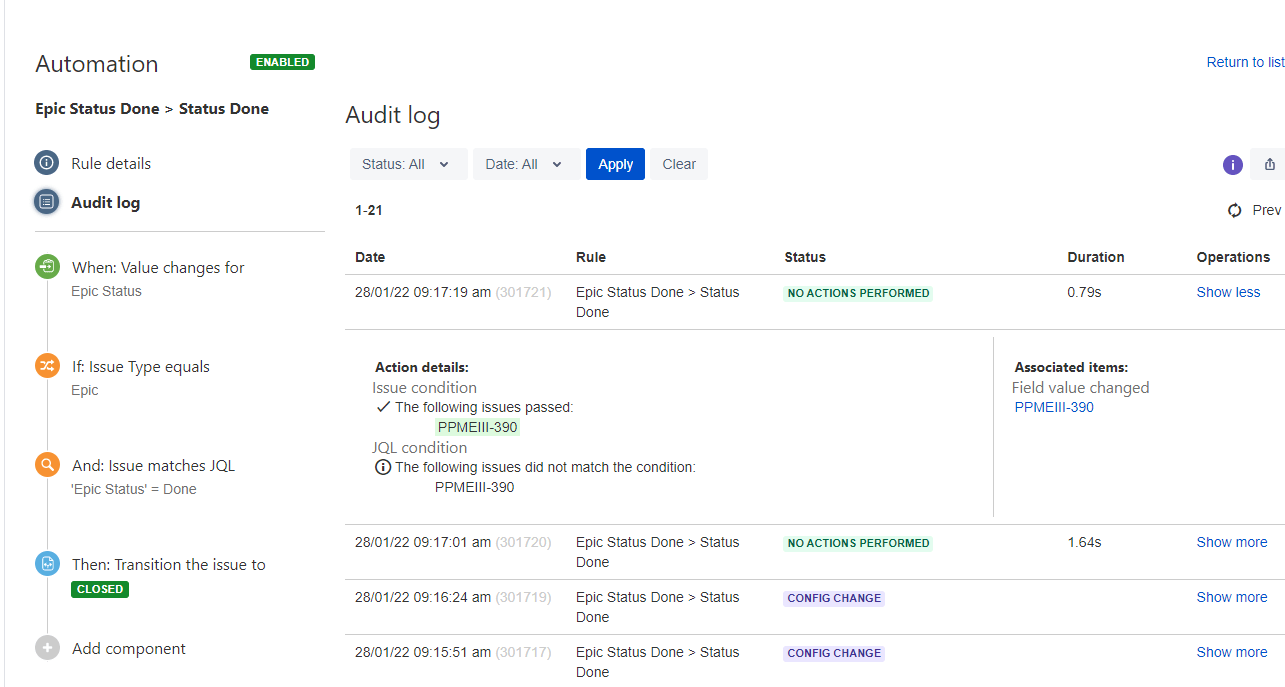Viewport: 1285px width, 687px height.
Task: Click the green ENABLED status badge
Action: 282,61
